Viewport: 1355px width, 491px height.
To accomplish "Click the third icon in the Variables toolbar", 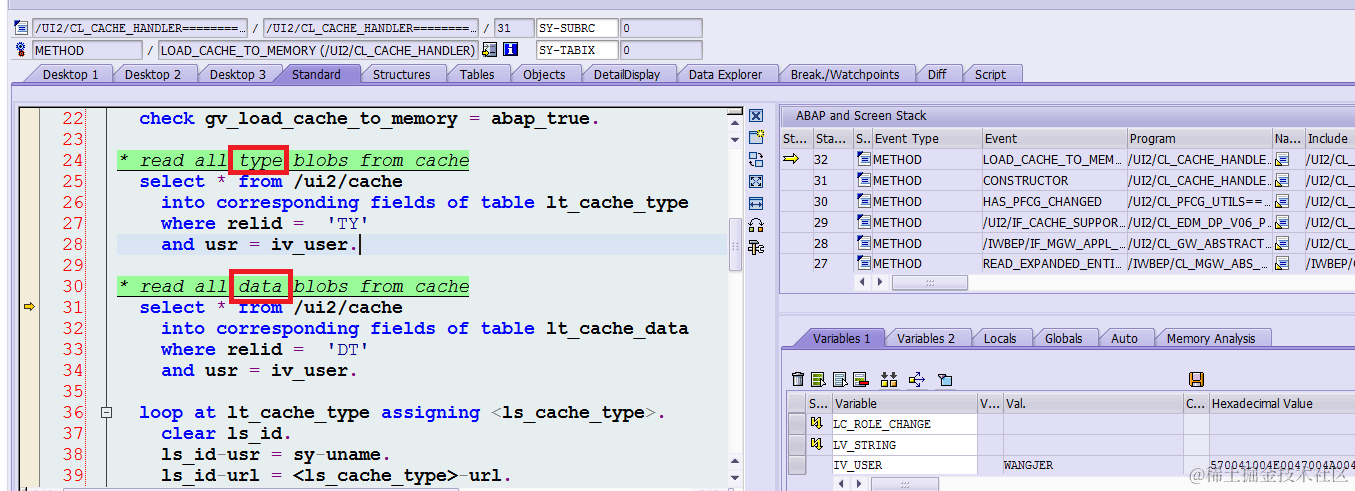I will 840,379.
